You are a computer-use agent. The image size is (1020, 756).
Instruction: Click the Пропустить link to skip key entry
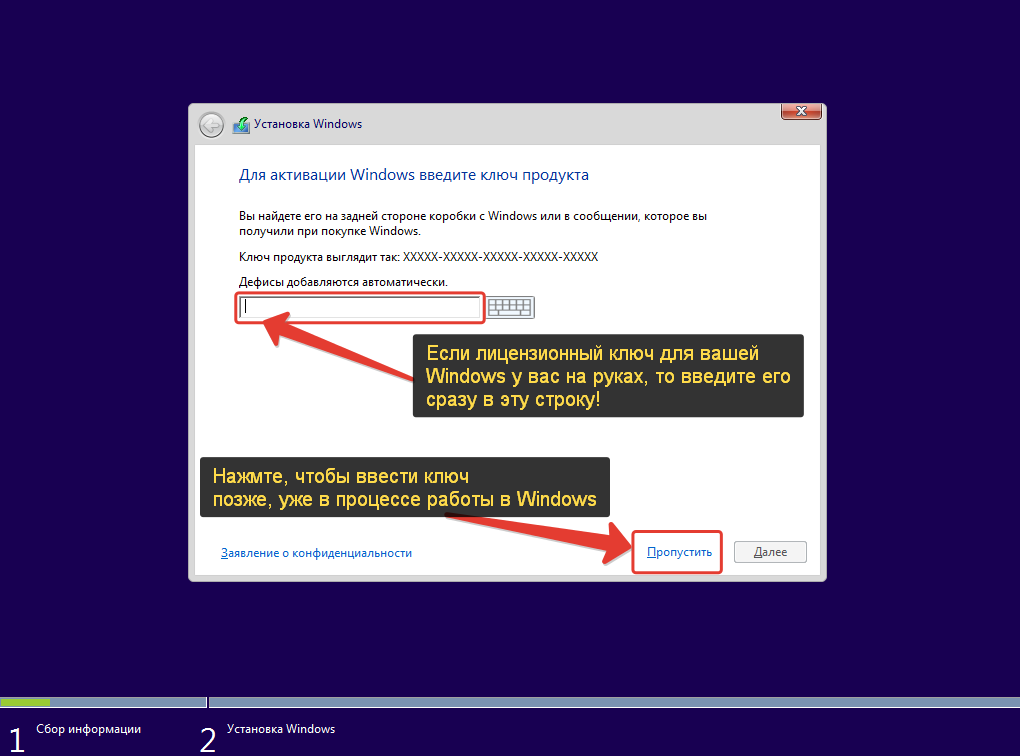pos(679,552)
